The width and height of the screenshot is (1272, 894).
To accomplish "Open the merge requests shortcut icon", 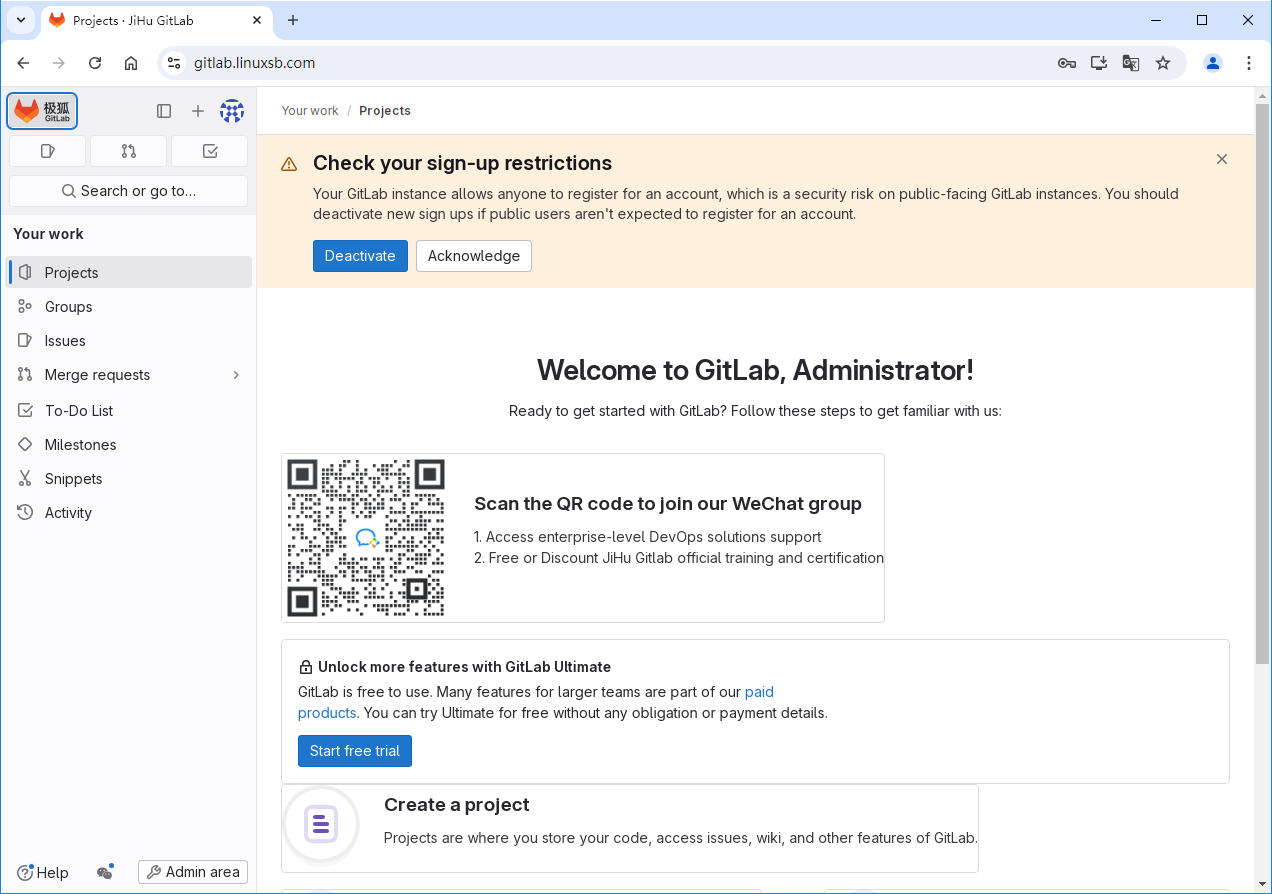I will pyautogui.click(x=128, y=151).
